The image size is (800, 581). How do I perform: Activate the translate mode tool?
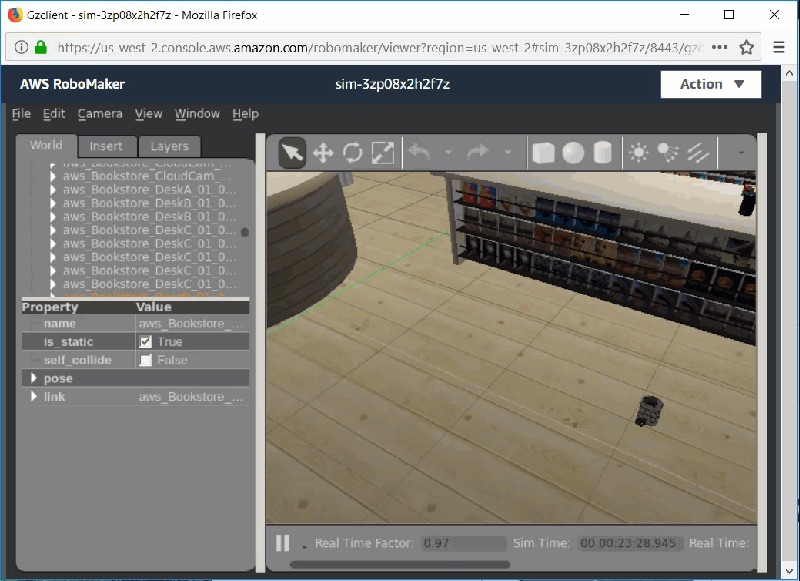(x=323, y=152)
